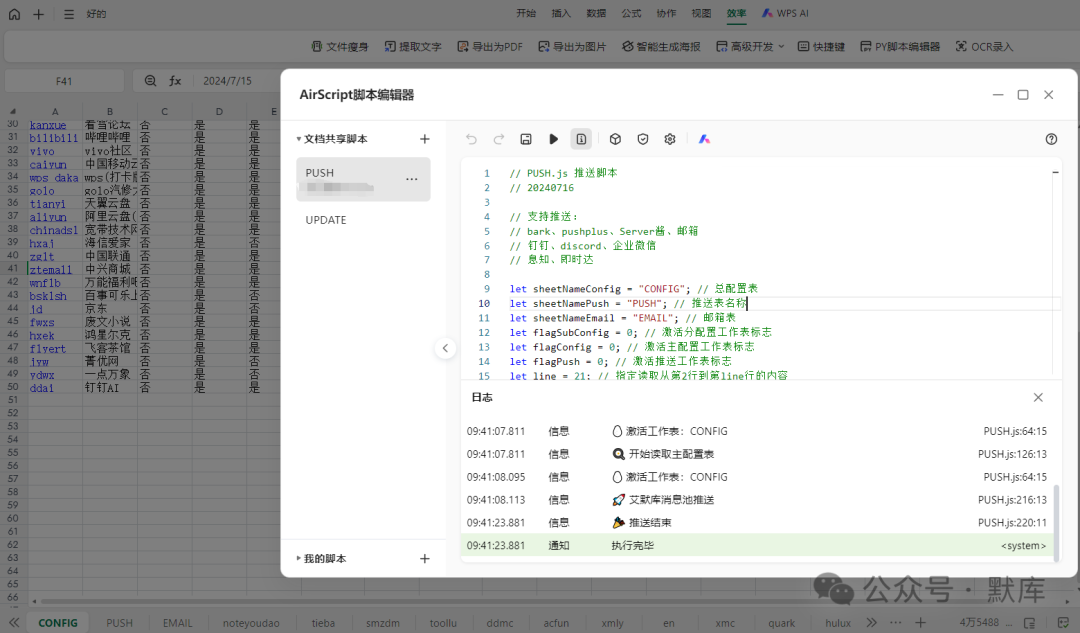Click the zoom magnifier icon by formula bar
1080x633 pixels.
pos(150,81)
